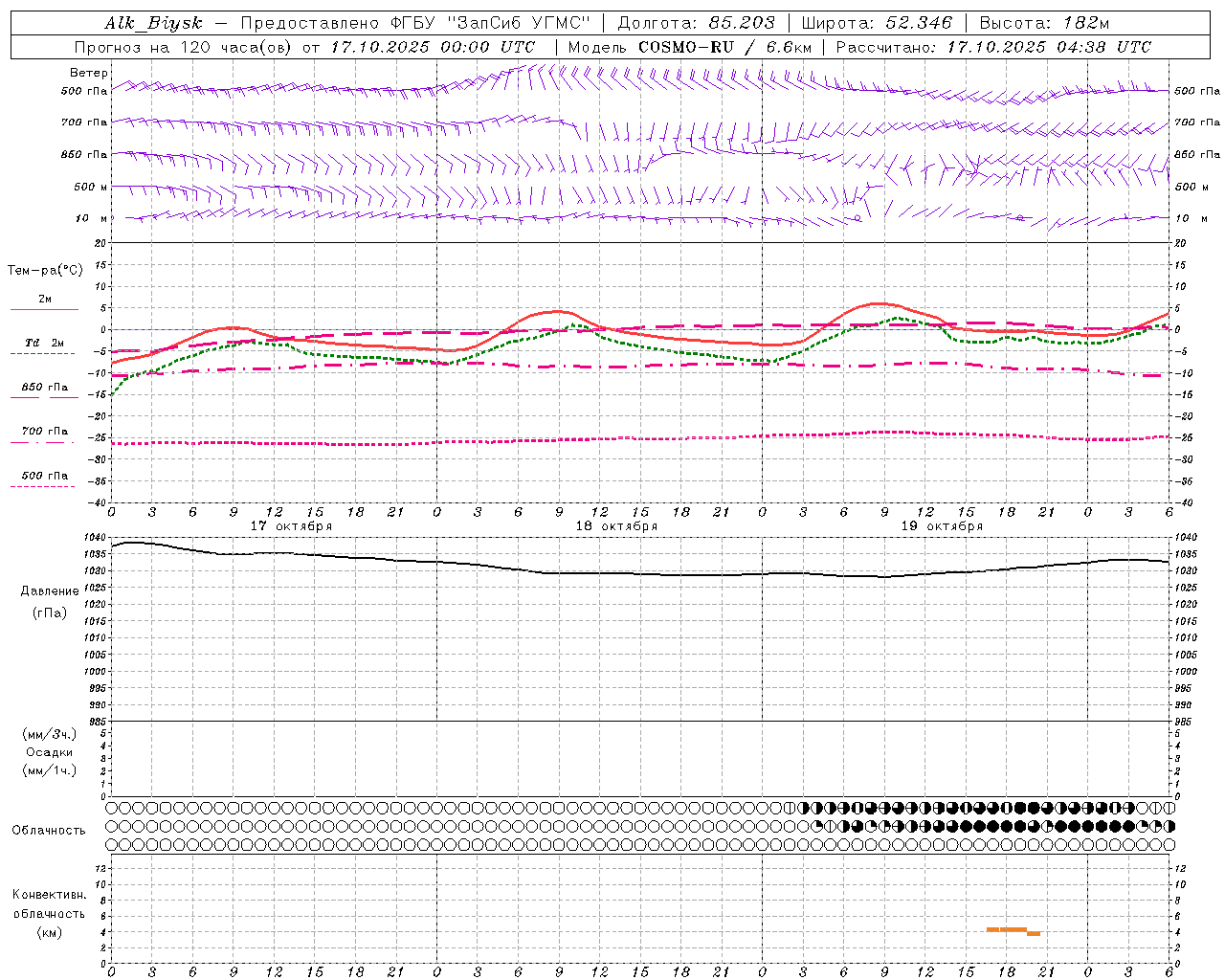The height and width of the screenshot is (980, 1225).
Task: Select the Широта: 52.346 header field
Action: point(877,24)
